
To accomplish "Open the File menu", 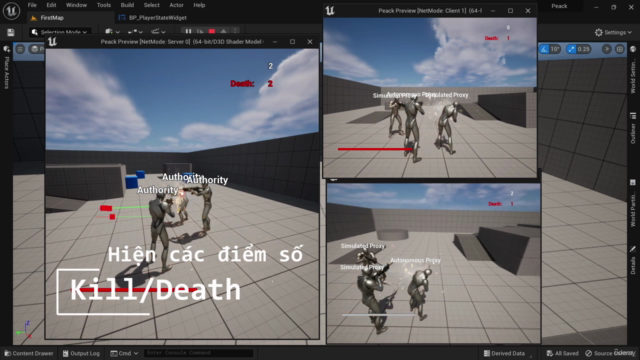I will pos(32,5).
